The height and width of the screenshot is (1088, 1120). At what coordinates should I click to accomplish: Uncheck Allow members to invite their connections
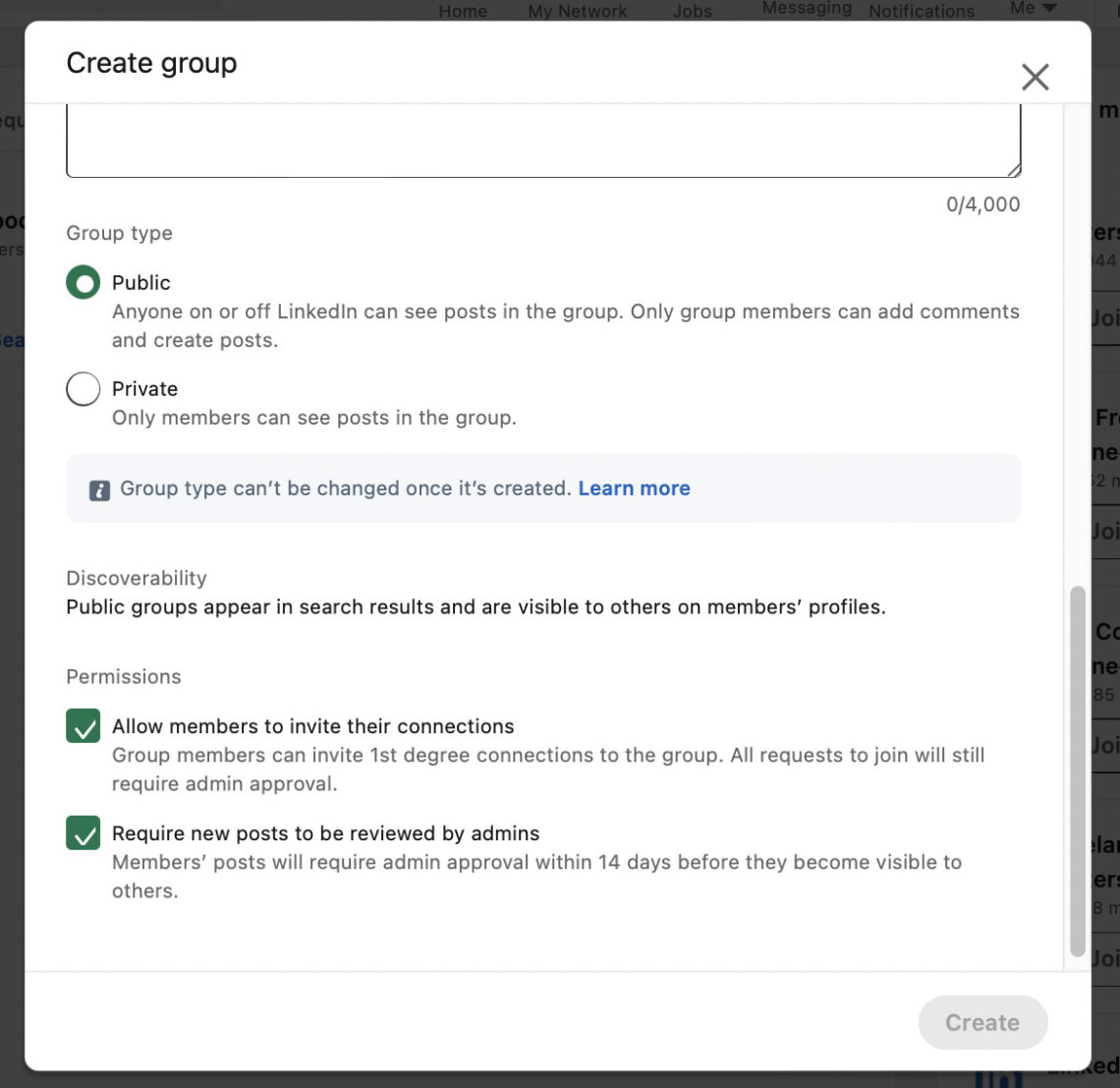(83, 725)
